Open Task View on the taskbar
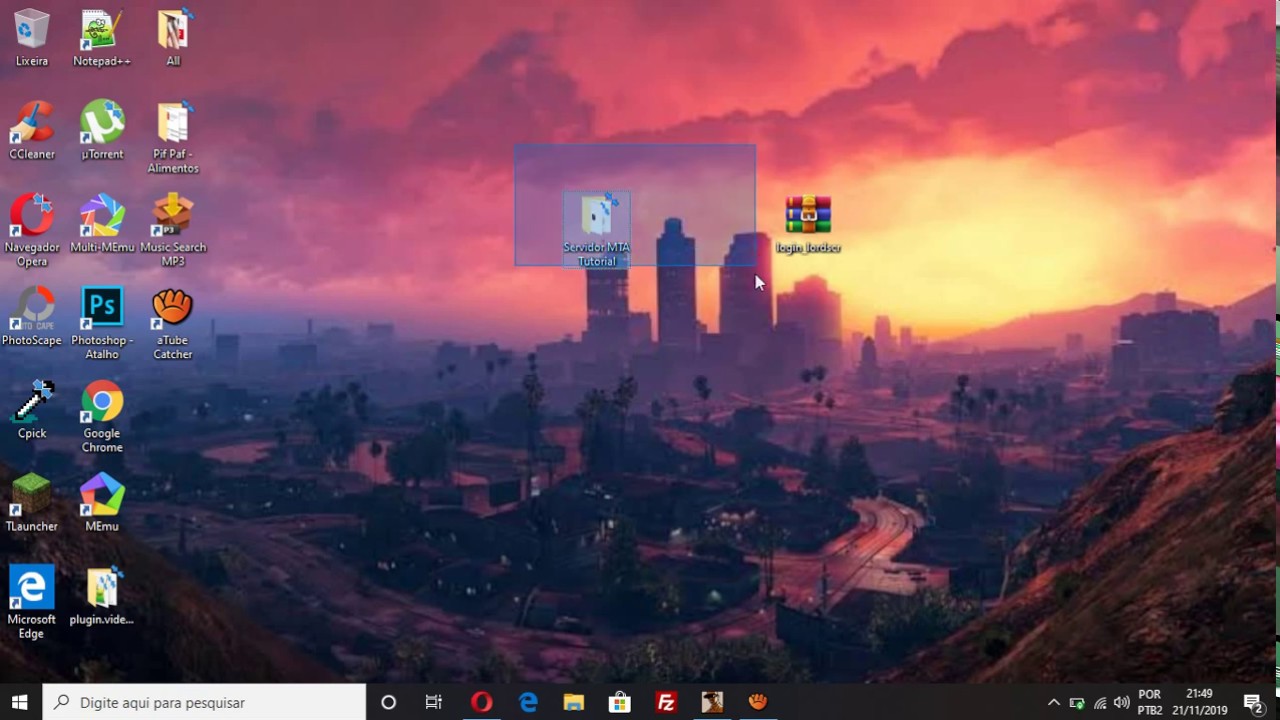Image resolution: width=1280 pixels, height=720 pixels. click(x=434, y=702)
